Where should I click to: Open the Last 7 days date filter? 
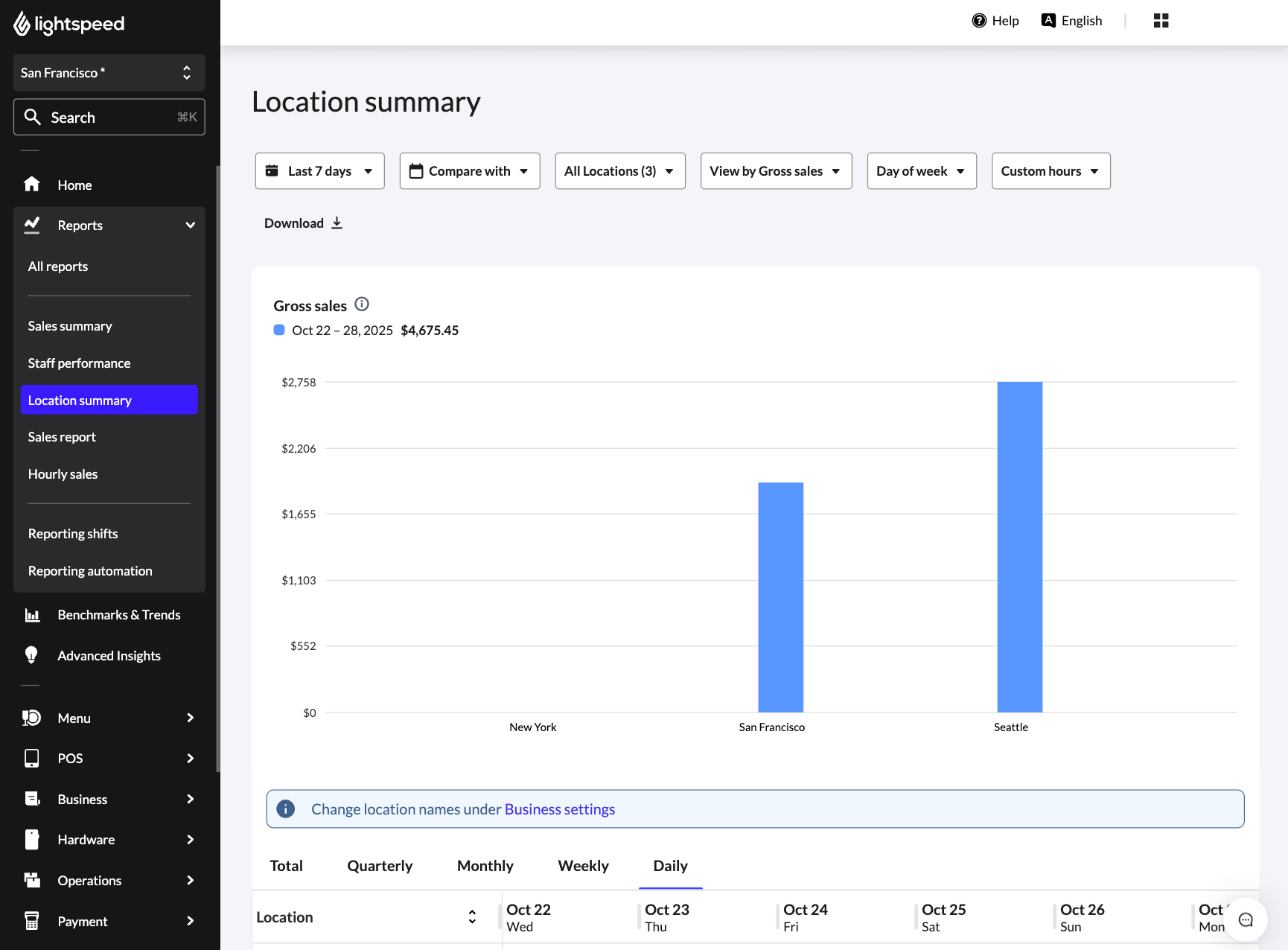click(319, 170)
